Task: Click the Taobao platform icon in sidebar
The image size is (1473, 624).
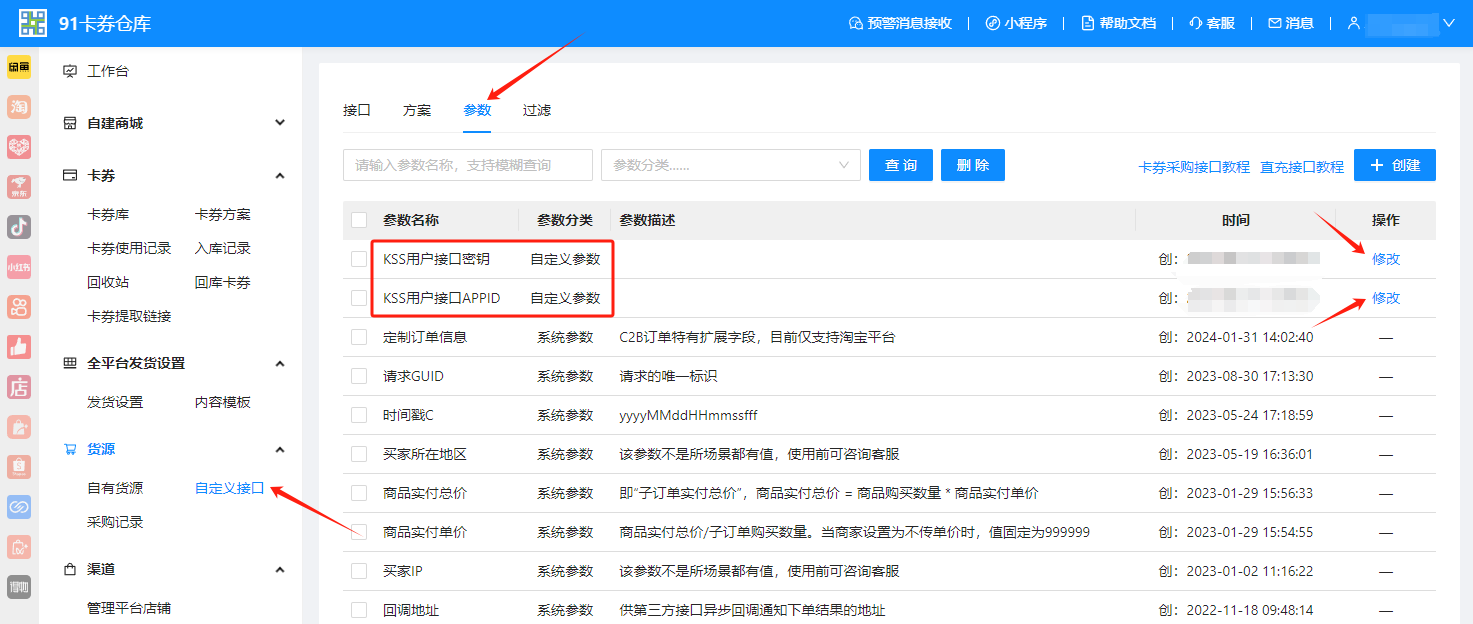Action: (x=19, y=107)
